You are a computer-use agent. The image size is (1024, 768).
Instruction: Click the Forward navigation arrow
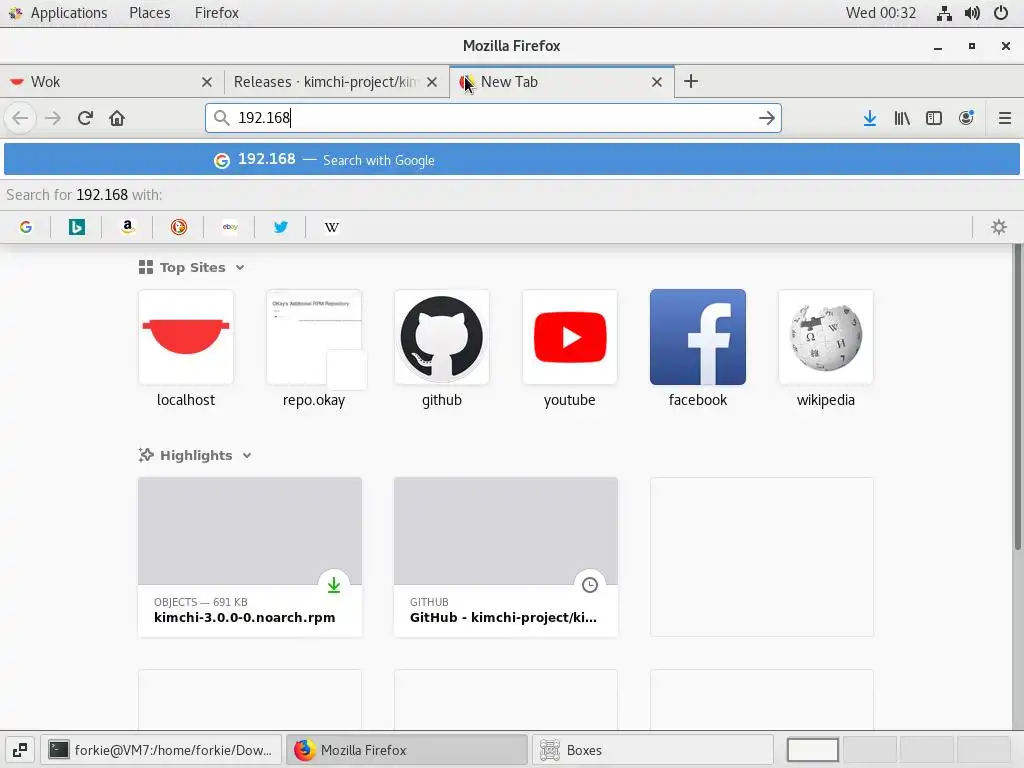[x=53, y=118]
